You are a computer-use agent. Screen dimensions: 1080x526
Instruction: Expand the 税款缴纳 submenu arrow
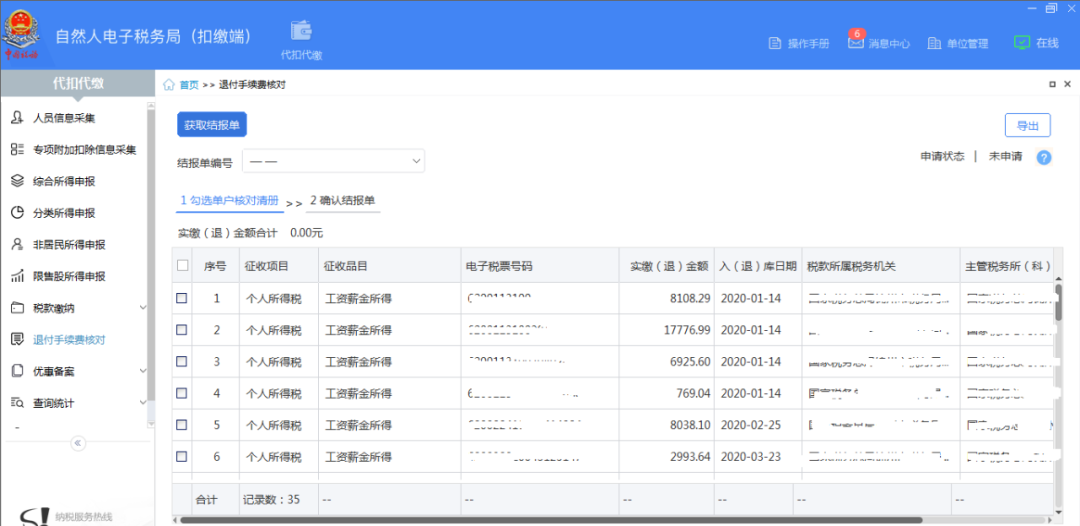[143, 308]
